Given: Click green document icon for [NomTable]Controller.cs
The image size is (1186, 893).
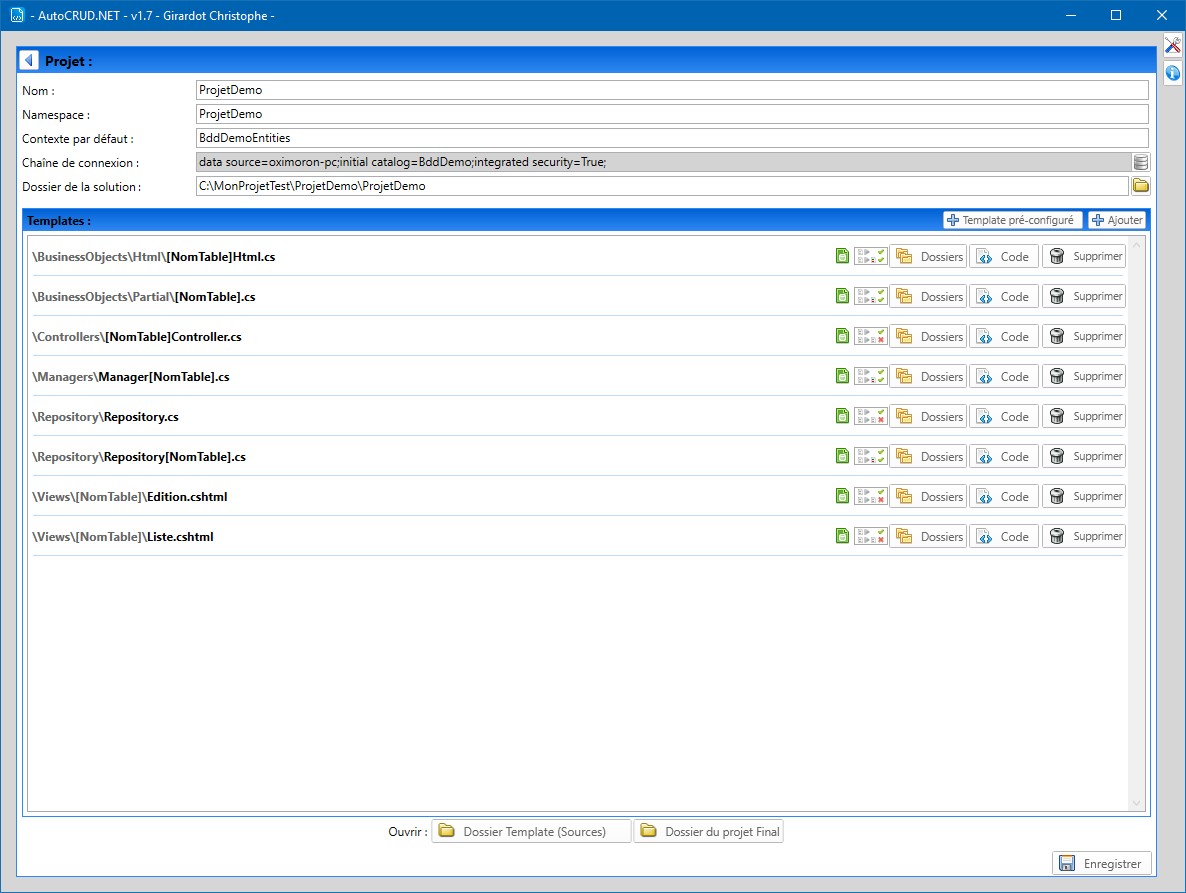Looking at the screenshot, I should (x=842, y=336).
